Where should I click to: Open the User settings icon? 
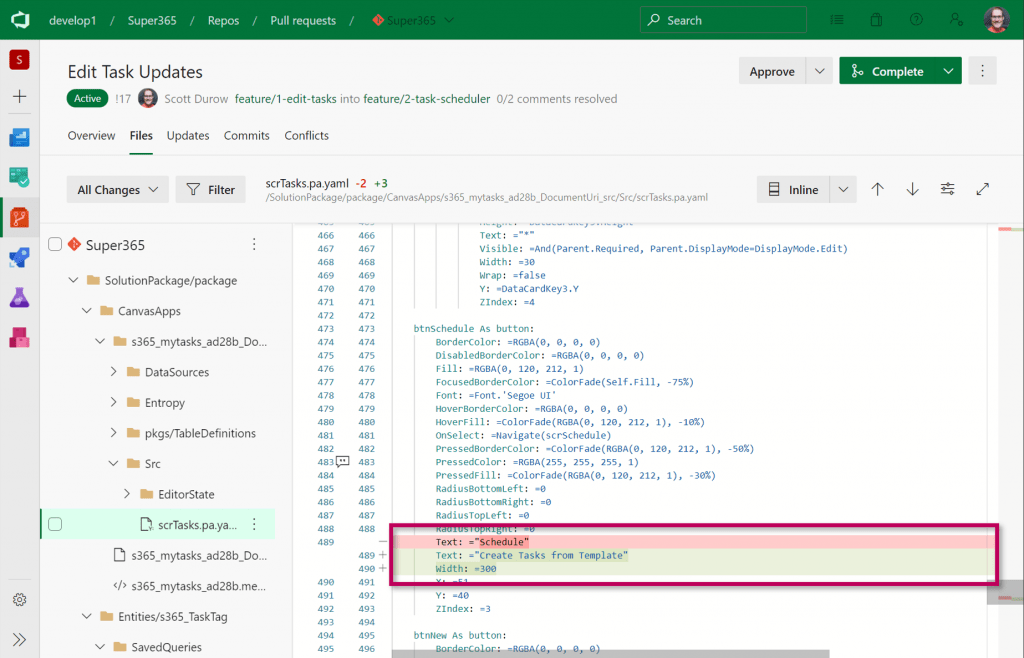tap(956, 20)
